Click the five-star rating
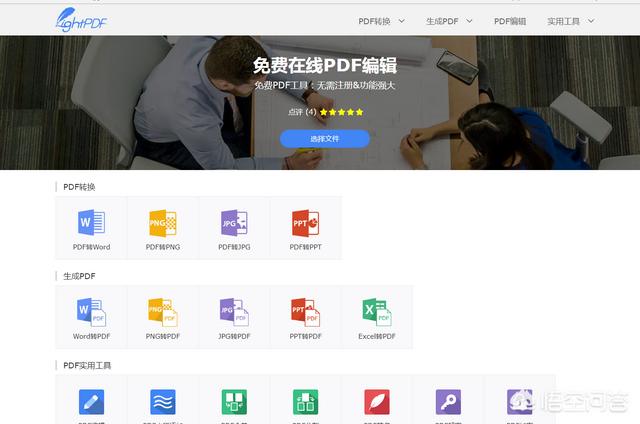Image resolution: width=640 pixels, height=424 pixels. pos(341,112)
